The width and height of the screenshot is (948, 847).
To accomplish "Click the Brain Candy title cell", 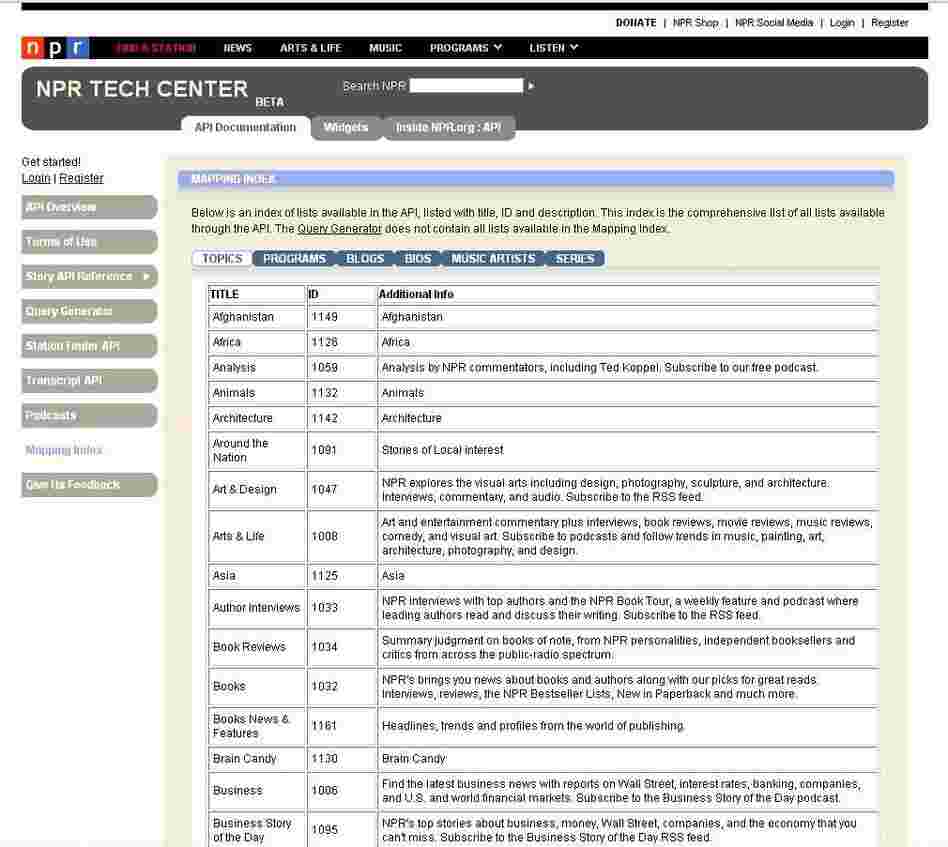I will [257, 759].
